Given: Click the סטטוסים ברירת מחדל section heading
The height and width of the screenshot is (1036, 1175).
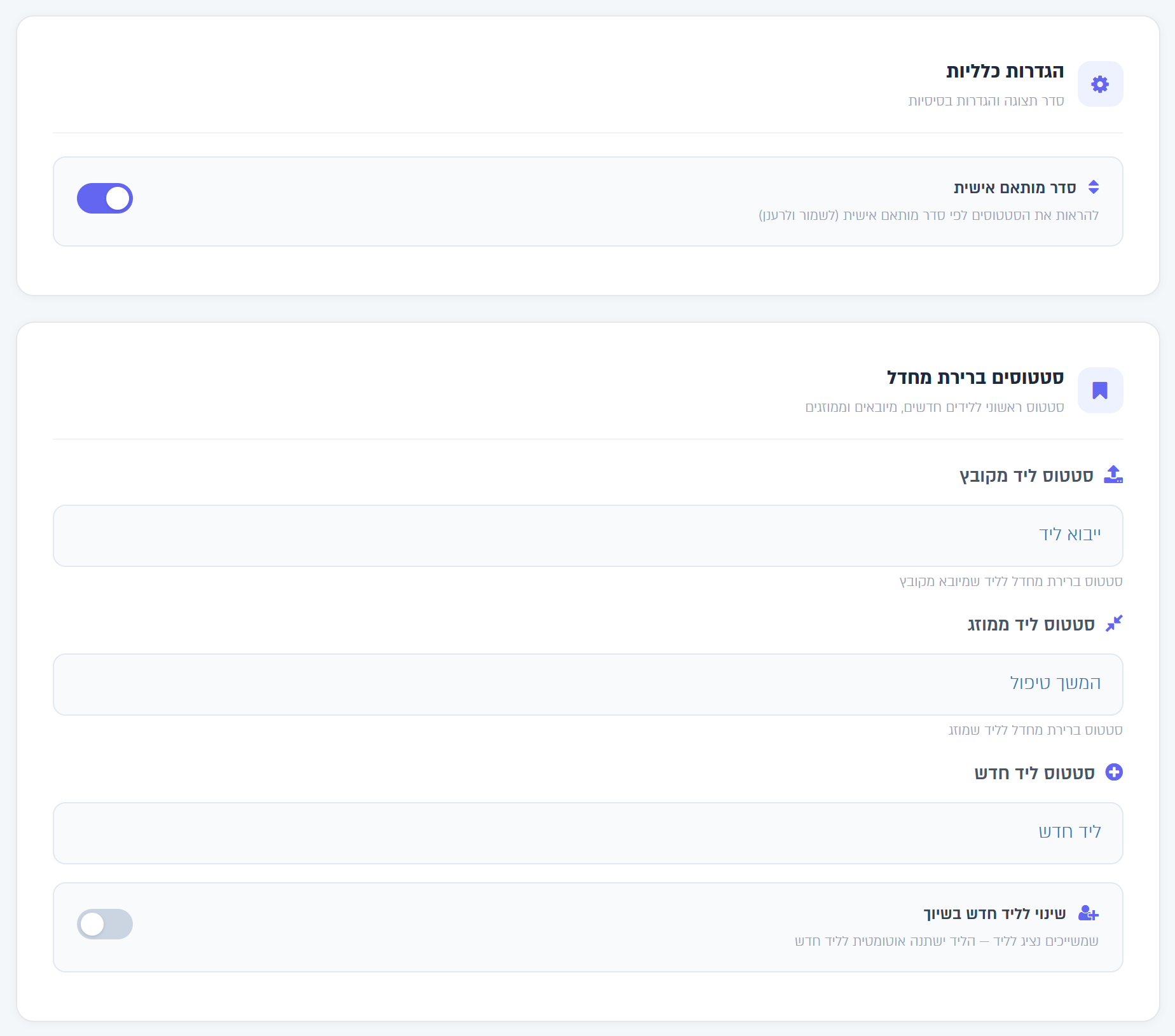Looking at the screenshot, I should 975,378.
